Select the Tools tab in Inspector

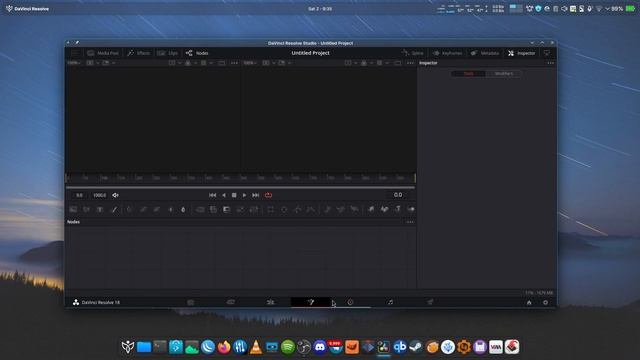469,73
